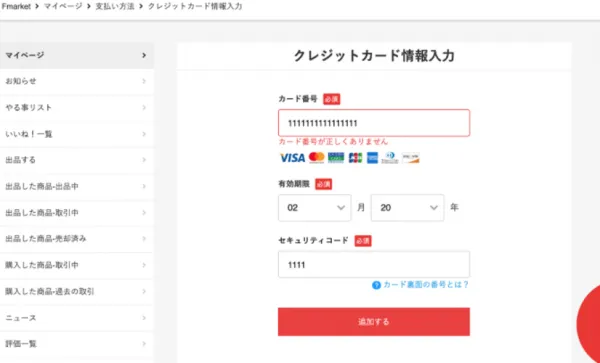Click the カード番号 field label
Viewport: 600px width, 363px height.
(298, 99)
